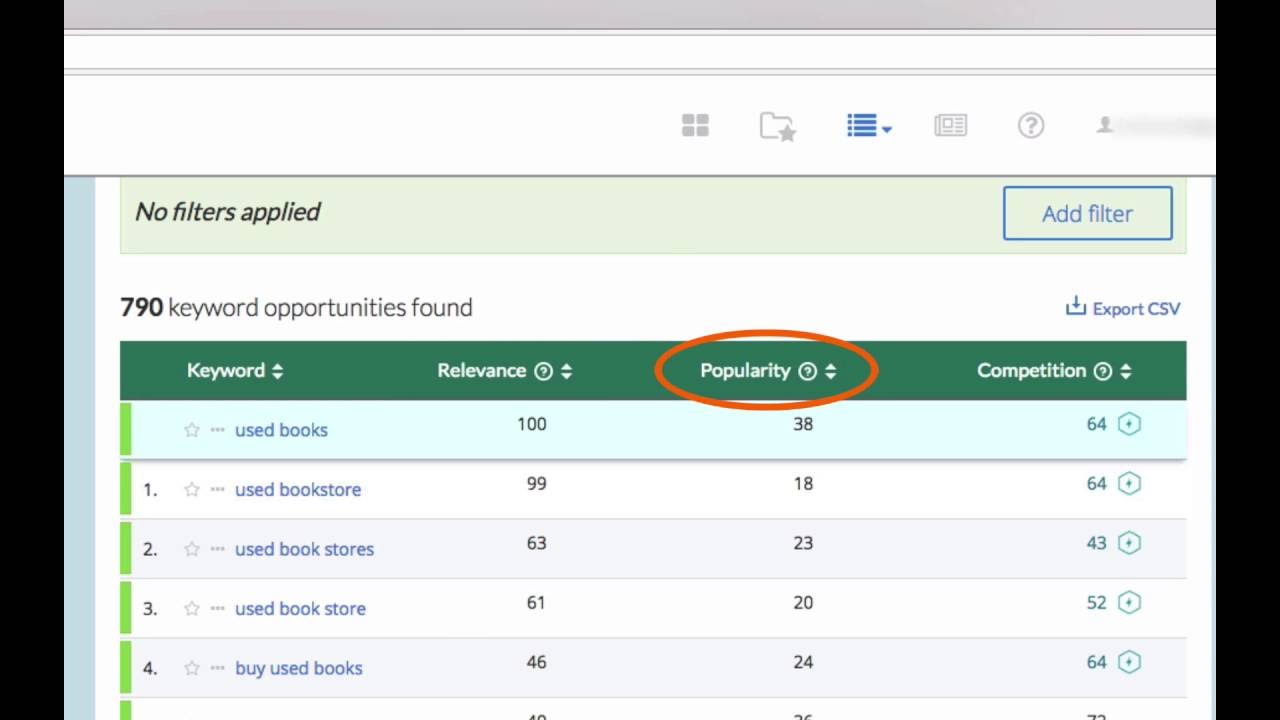The height and width of the screenshot is (720, 1280).
Task: Open the news page icon
Action: [950, 125]
